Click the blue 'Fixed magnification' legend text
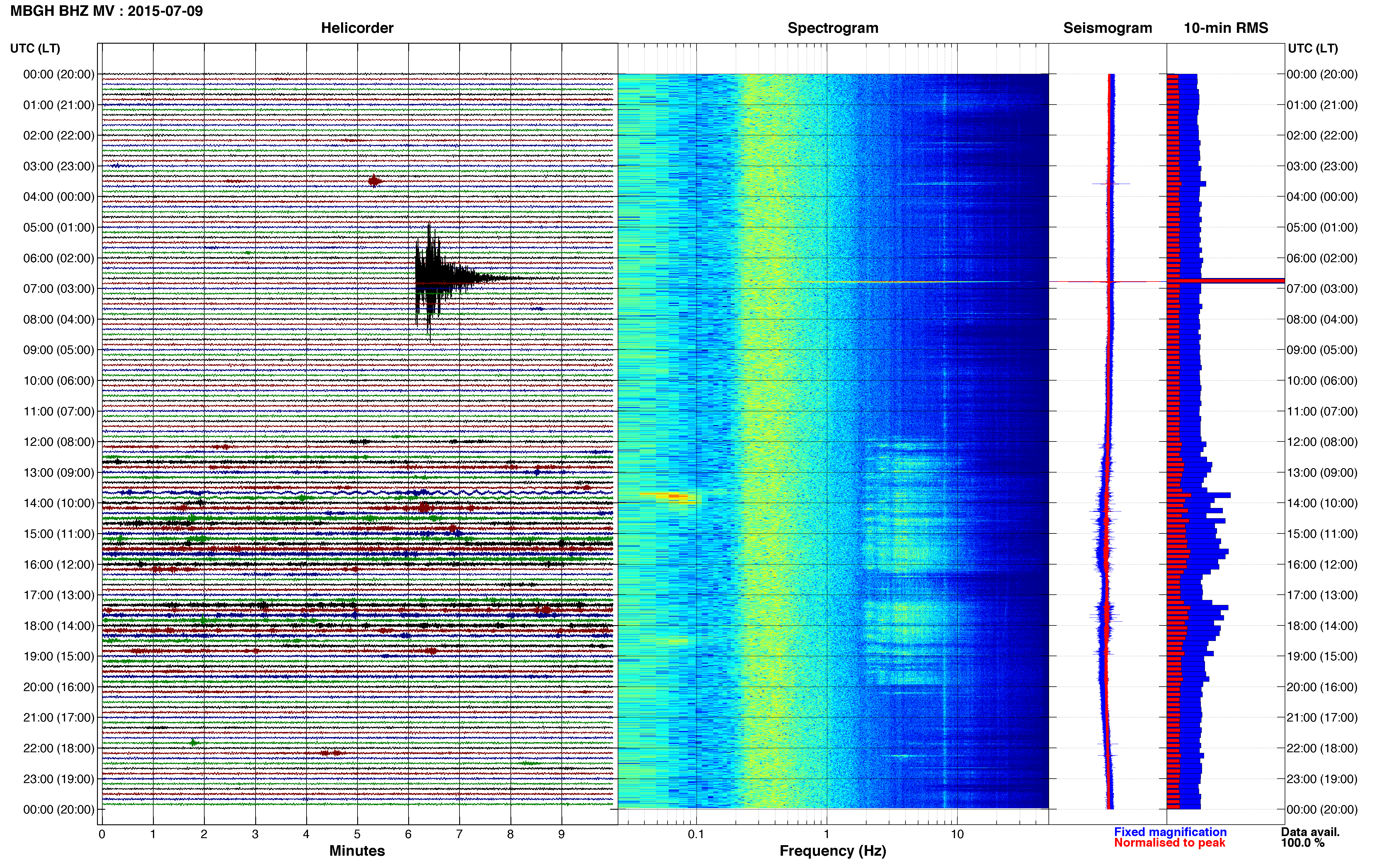Viewport: 1389px width, 868px height. coord(1170,832)
